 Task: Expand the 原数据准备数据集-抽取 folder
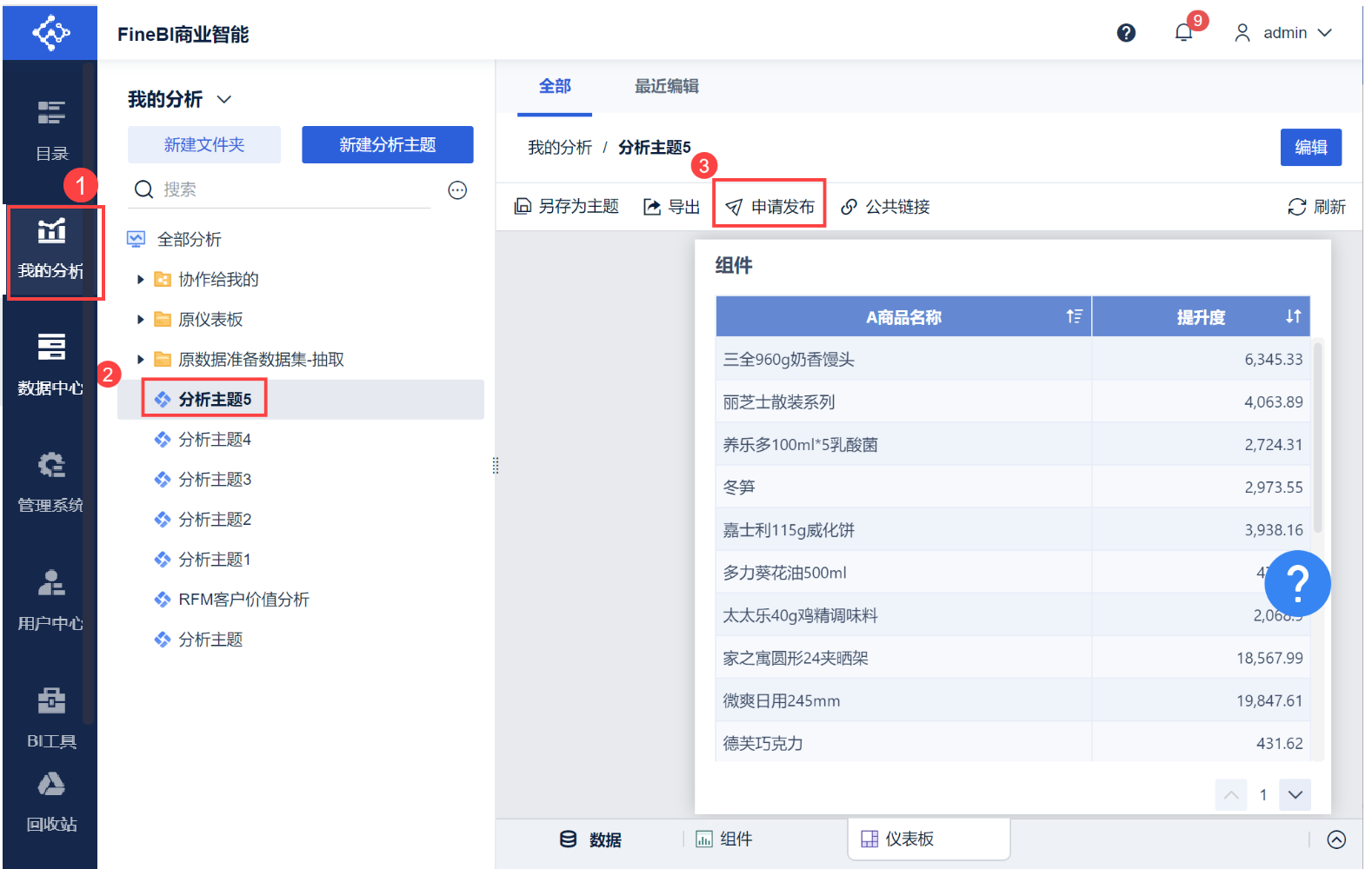(140, 360)
